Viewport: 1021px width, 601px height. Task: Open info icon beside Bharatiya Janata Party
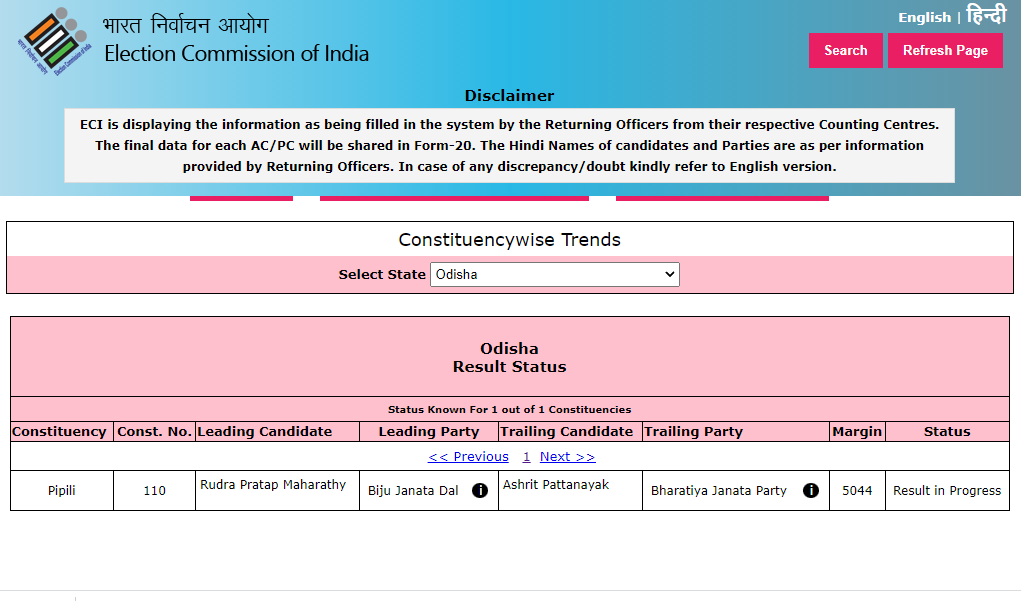coord(811,491)
